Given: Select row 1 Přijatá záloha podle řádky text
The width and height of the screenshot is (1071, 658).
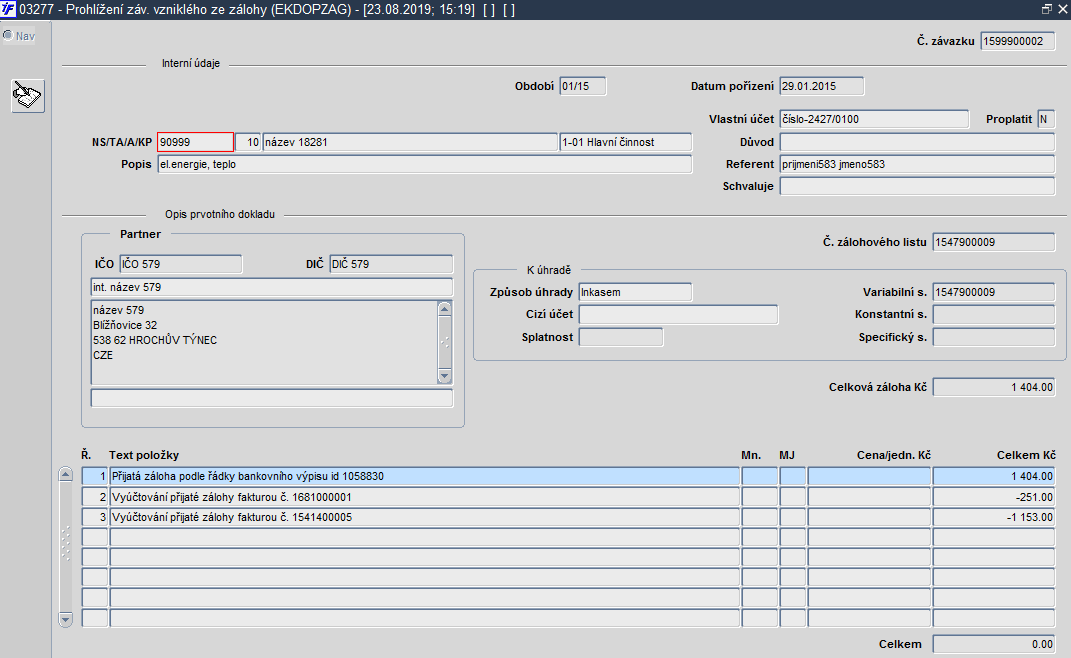Looking at the screenshot, I should (424, 476).
